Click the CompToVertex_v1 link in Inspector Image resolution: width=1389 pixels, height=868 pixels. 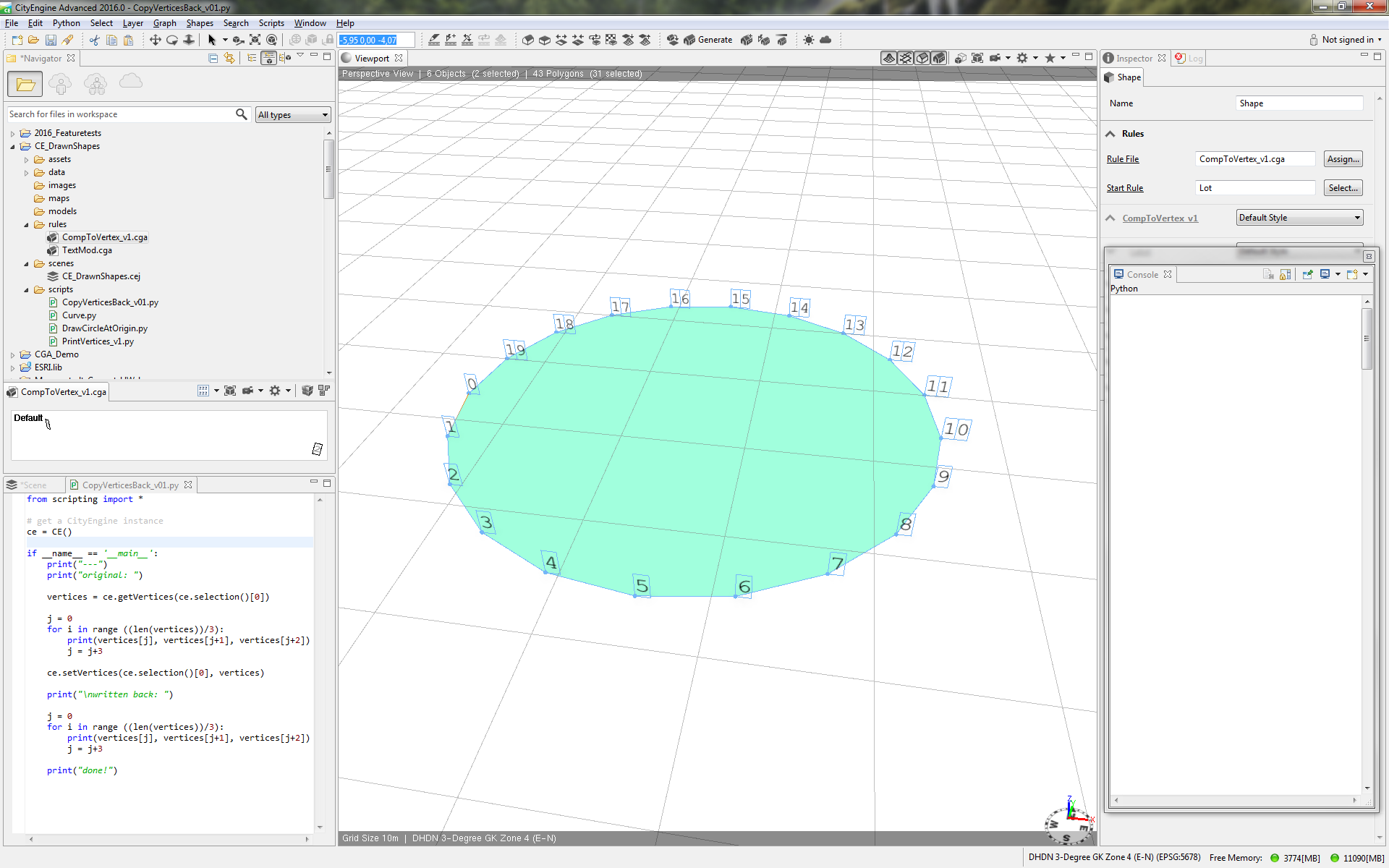pyautogui.click(x=1160, y=218)
